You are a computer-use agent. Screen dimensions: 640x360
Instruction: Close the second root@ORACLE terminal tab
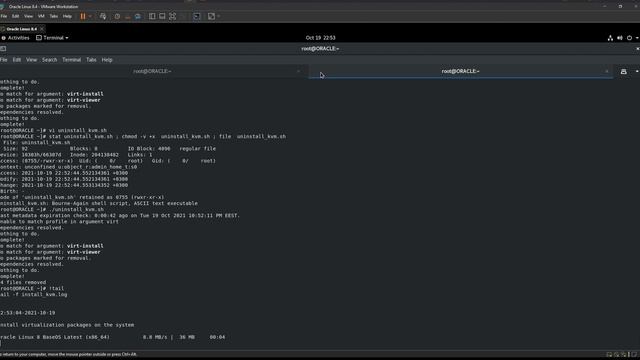click(x=607, y=71)
